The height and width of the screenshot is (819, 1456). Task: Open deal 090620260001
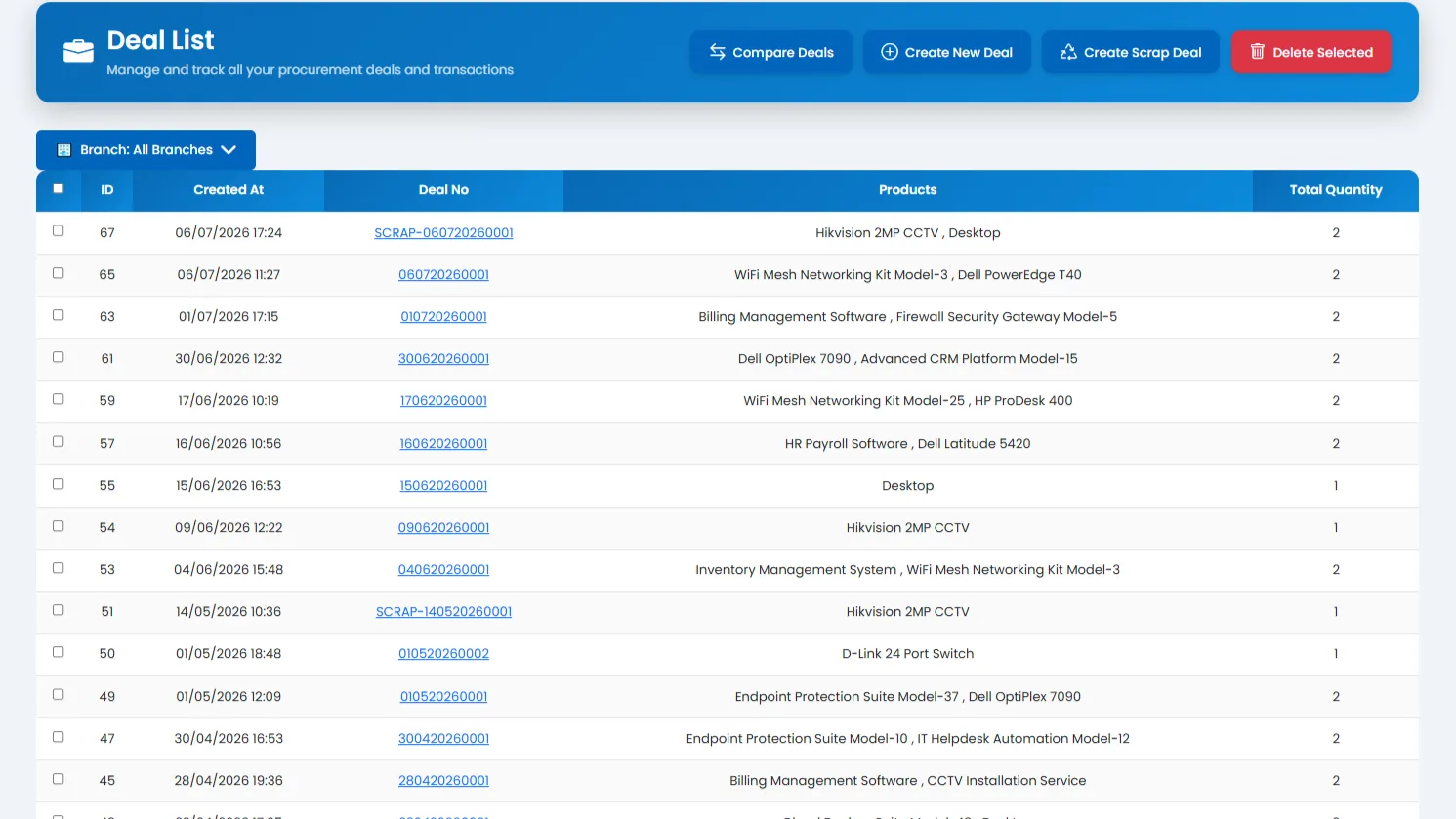tap(443, 528)
